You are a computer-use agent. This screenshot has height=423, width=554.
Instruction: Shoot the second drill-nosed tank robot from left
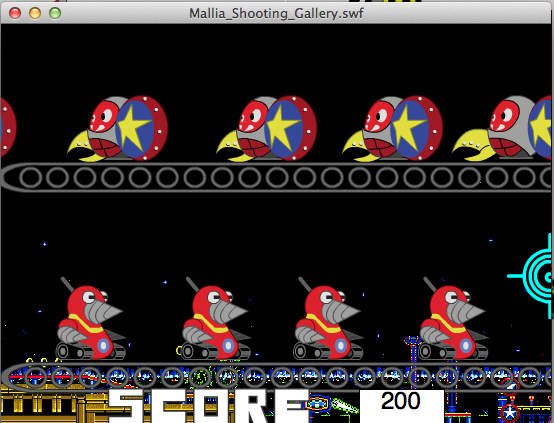click(x=215, y=319)
